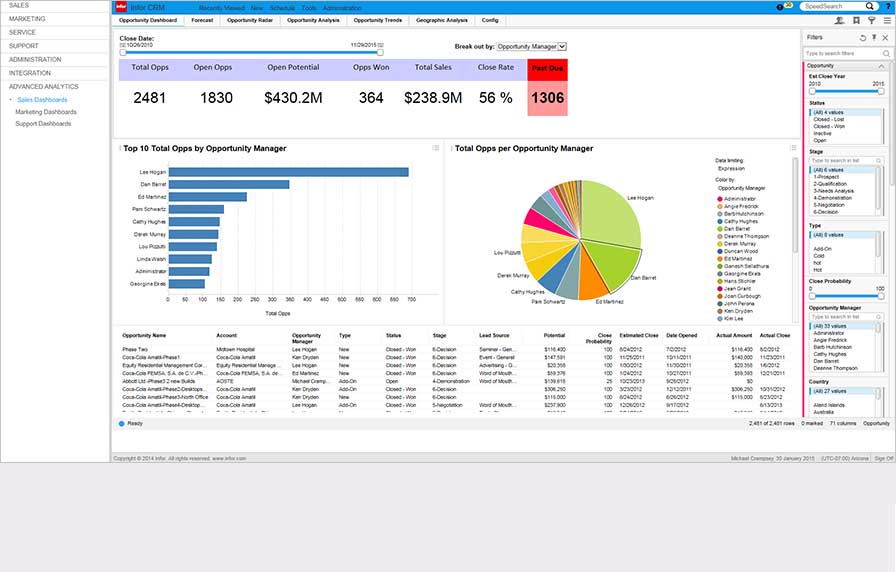Open help via the question mark icon
This screenshot has height=572, width=896.
(888, 6)
